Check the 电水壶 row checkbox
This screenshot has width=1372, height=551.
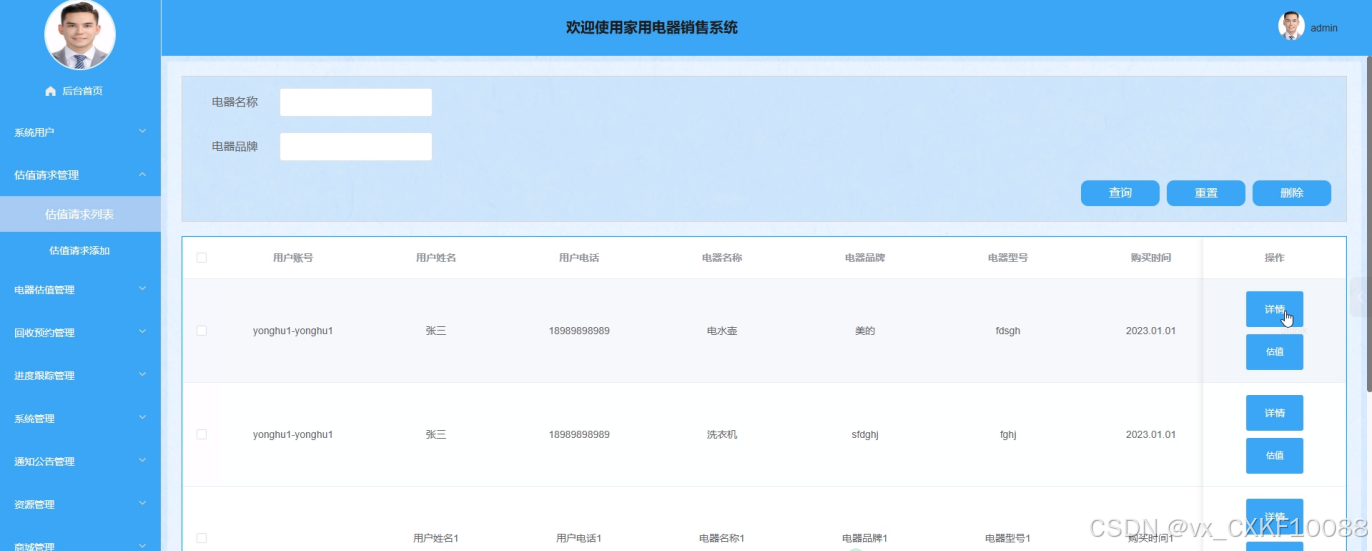click(202, 331)
